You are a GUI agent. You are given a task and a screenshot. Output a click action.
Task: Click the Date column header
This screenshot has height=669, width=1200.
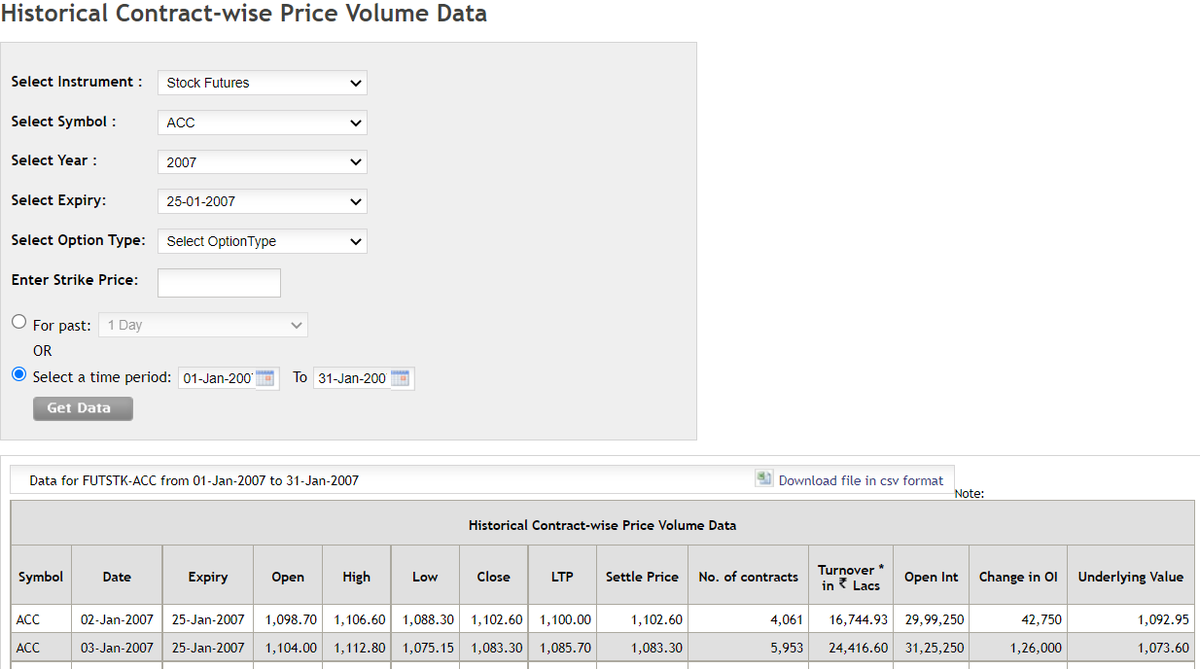point(116,577)
